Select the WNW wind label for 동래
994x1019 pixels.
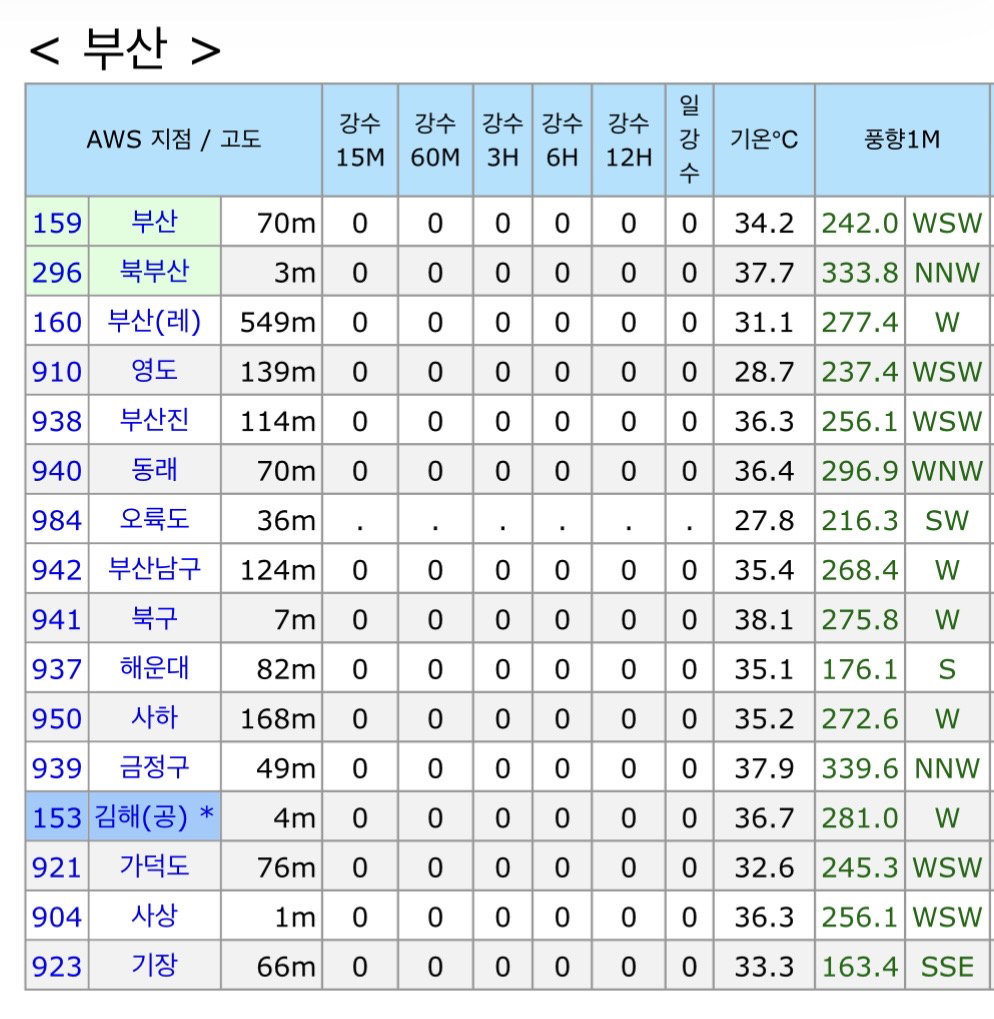947,471
